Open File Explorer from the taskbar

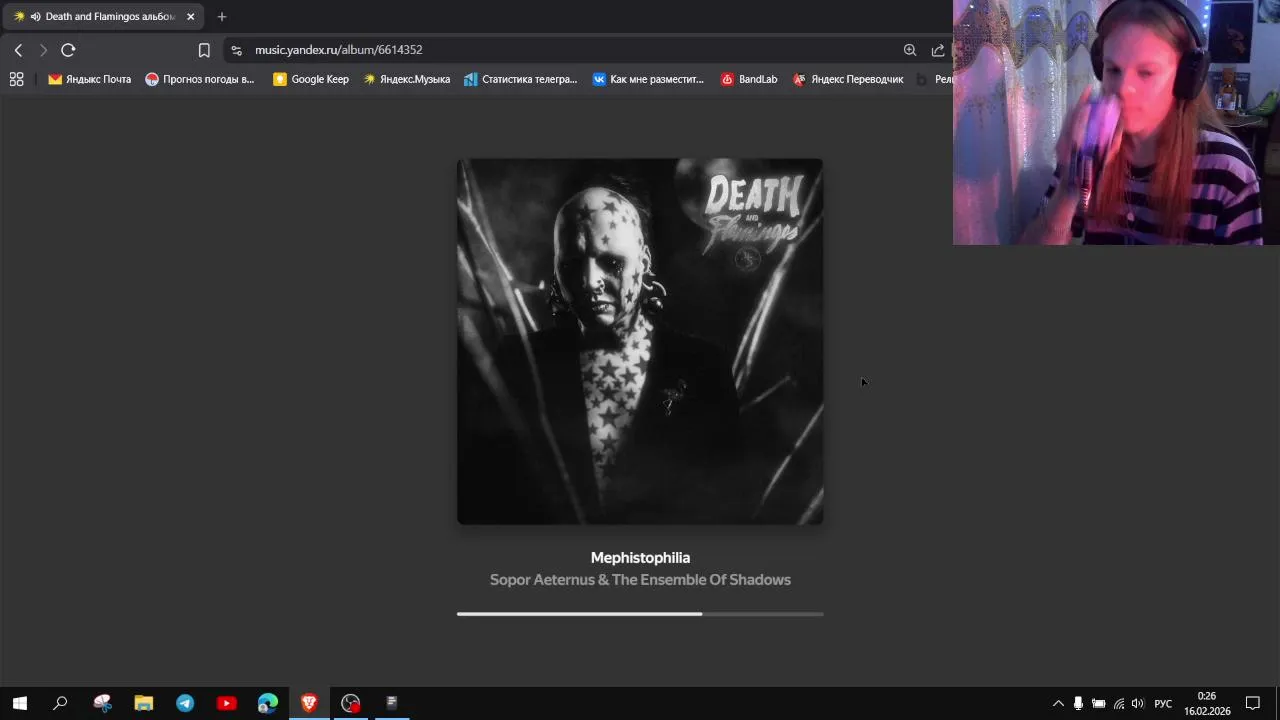(144, 703)
